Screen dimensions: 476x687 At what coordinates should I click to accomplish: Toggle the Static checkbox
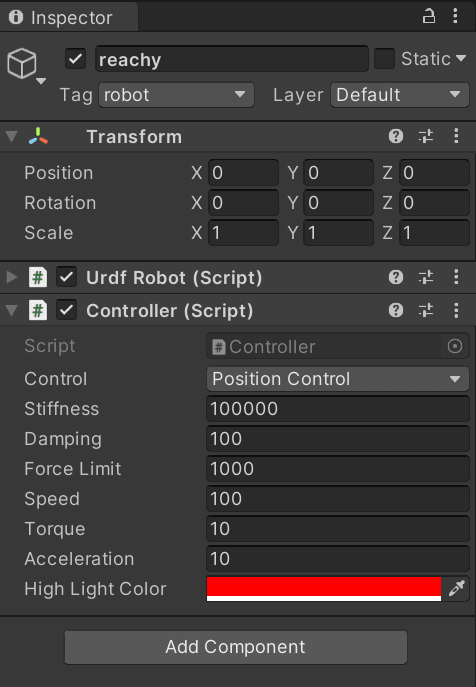[x=384, y=59]
